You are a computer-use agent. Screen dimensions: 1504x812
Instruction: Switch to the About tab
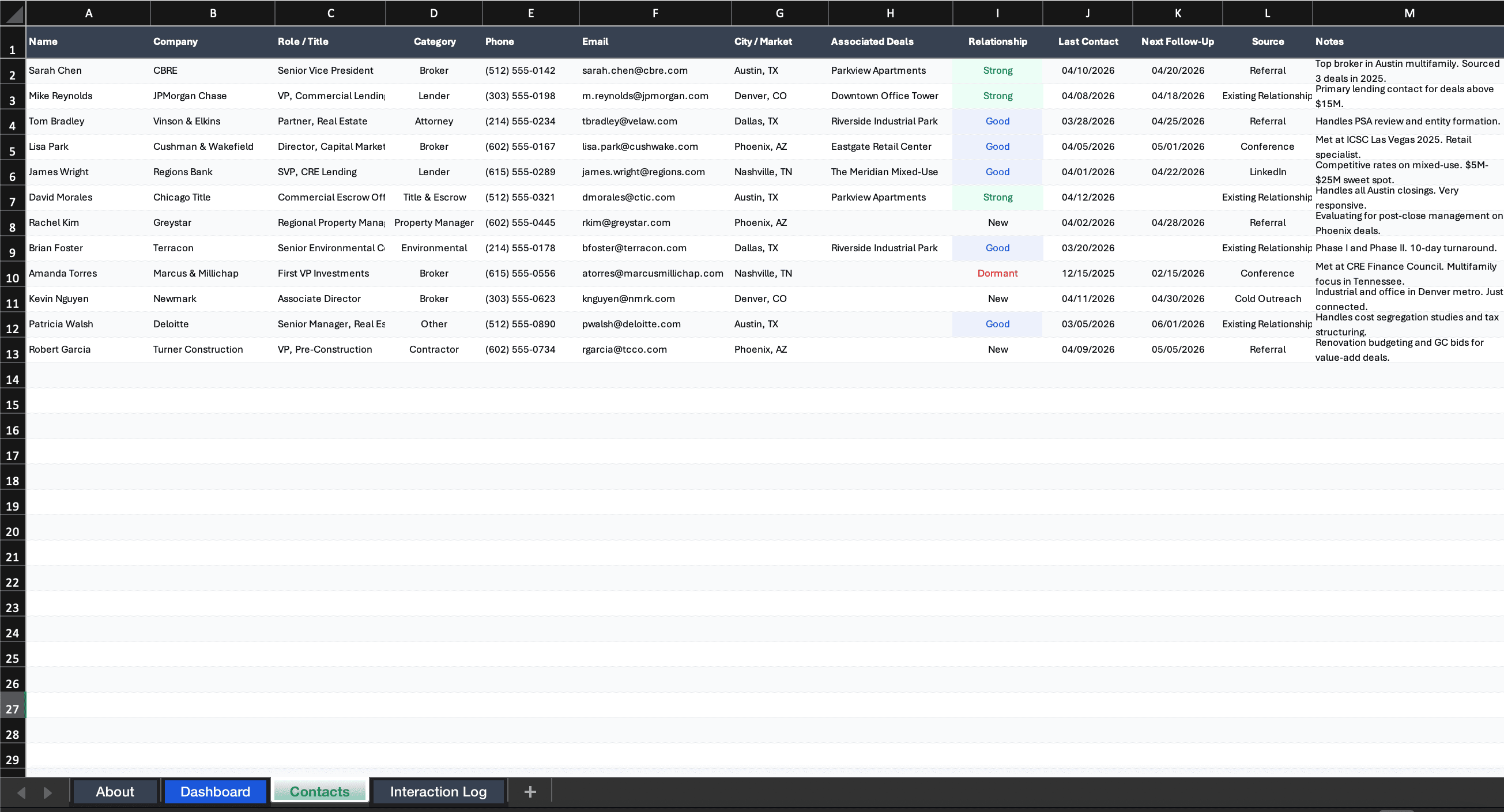click(x=115, y=792)
